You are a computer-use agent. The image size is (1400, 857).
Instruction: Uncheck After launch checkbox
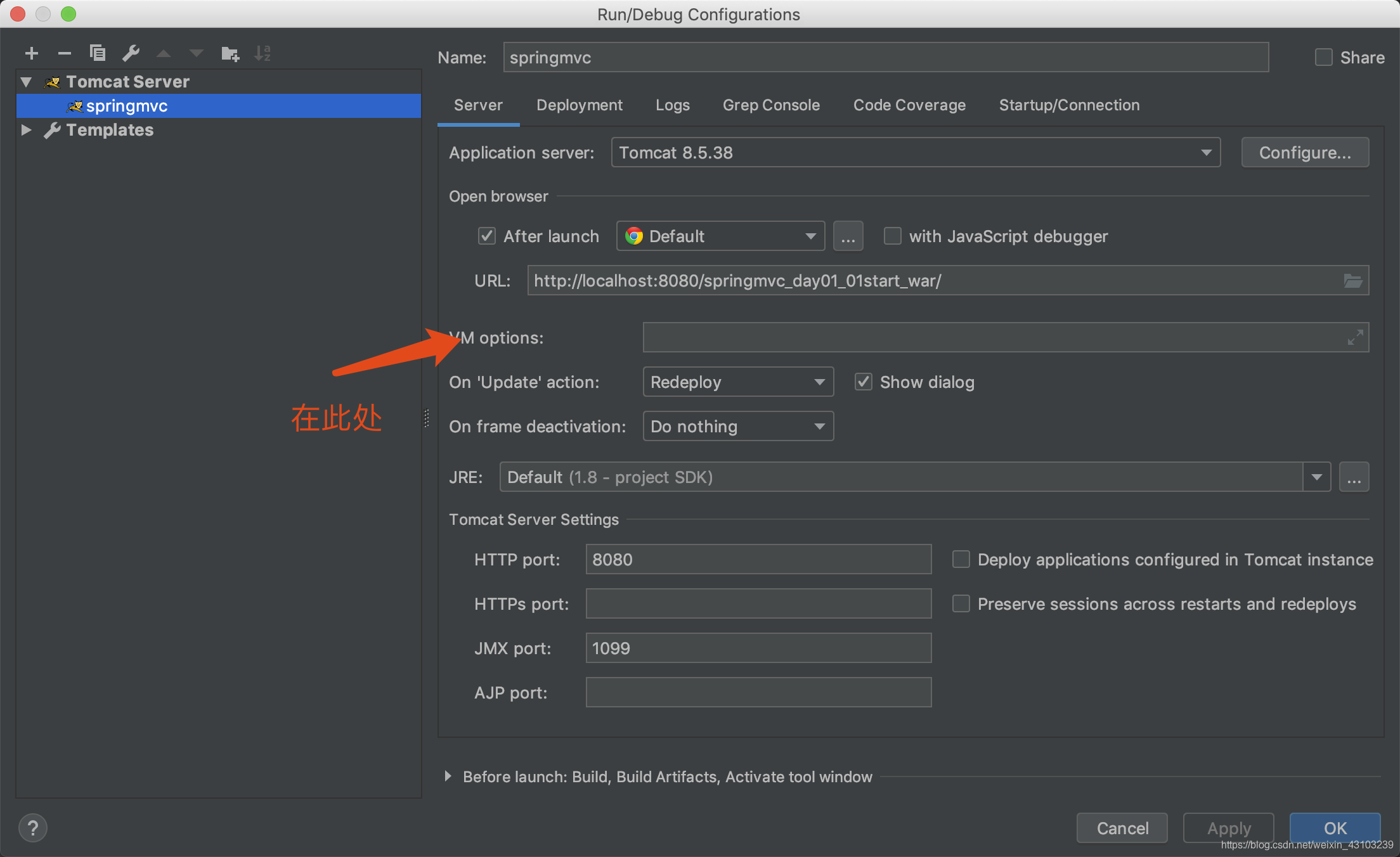487,236
